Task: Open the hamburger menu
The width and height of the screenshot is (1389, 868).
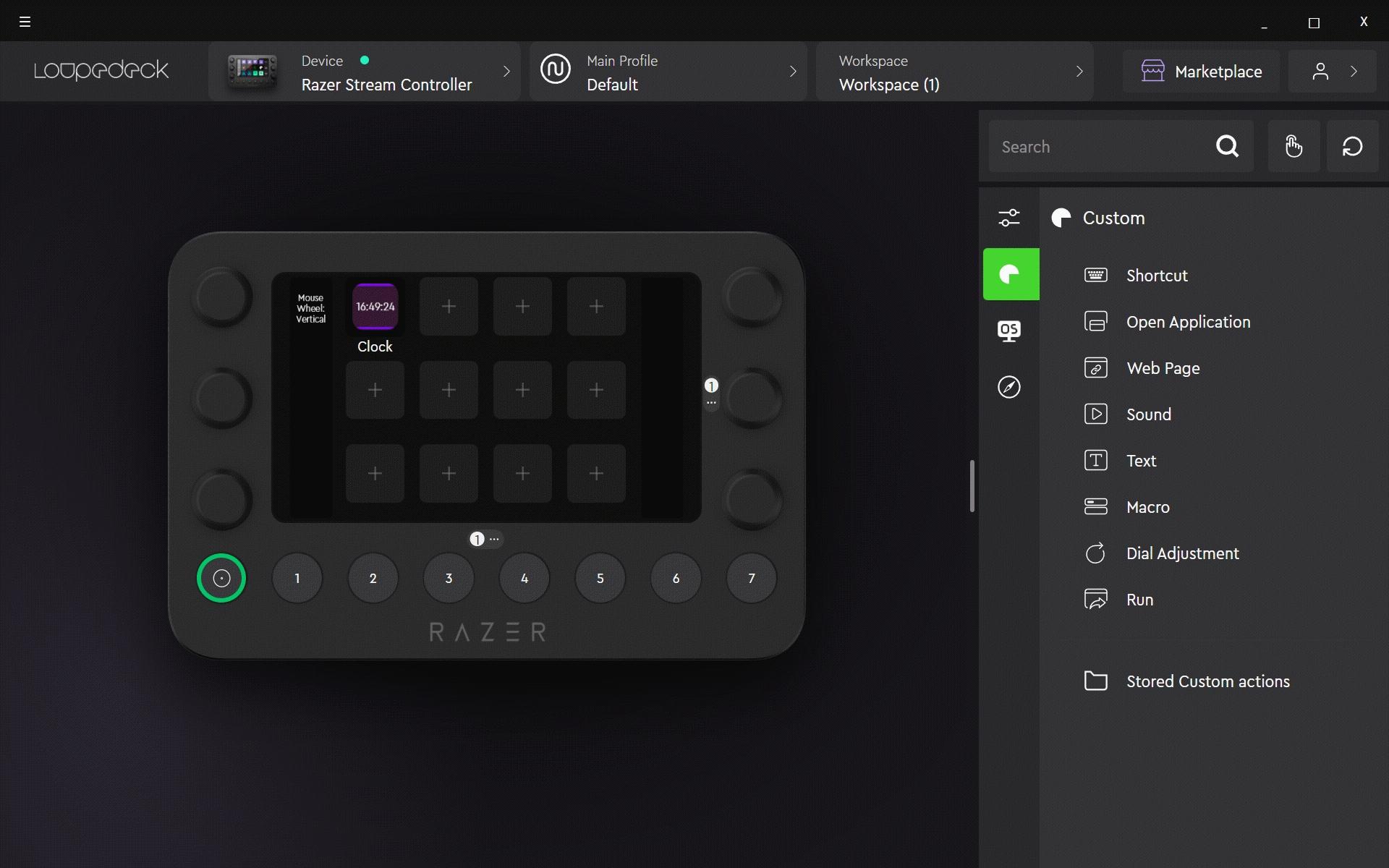Action: 25,22
